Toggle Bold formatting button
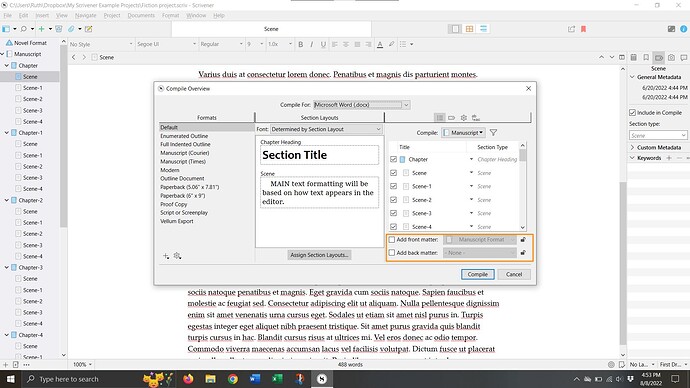690x388 pixels. tap(301, 44)
